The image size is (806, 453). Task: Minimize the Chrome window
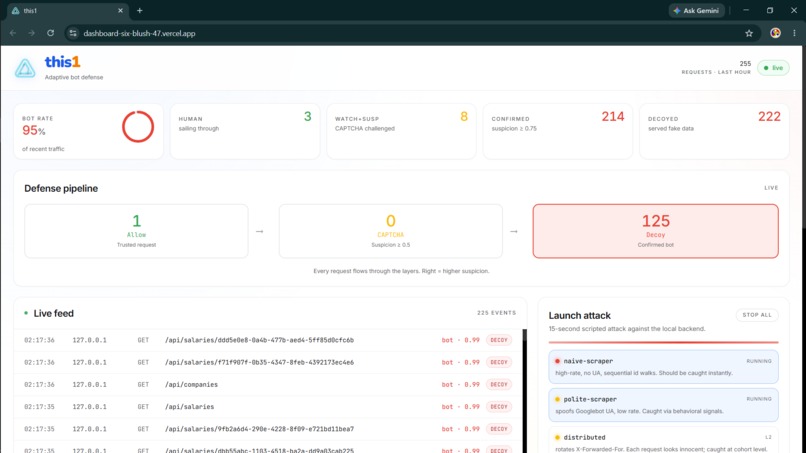746,10
